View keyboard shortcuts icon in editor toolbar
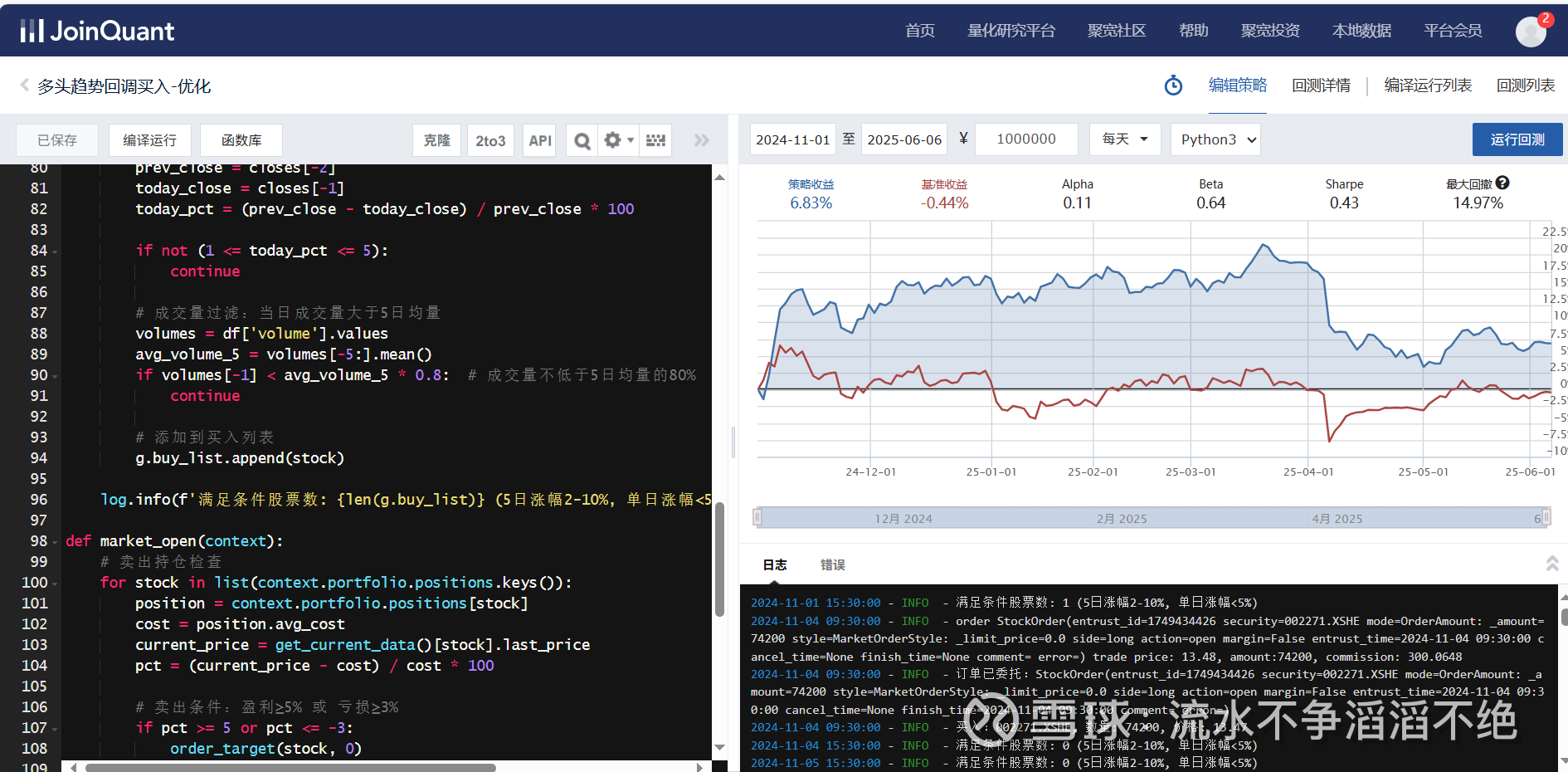 coord(655,140)
